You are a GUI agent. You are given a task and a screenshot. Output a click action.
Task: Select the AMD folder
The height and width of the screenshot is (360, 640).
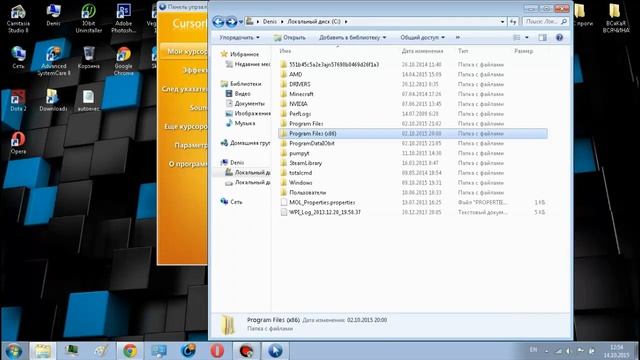coord(413,74)
